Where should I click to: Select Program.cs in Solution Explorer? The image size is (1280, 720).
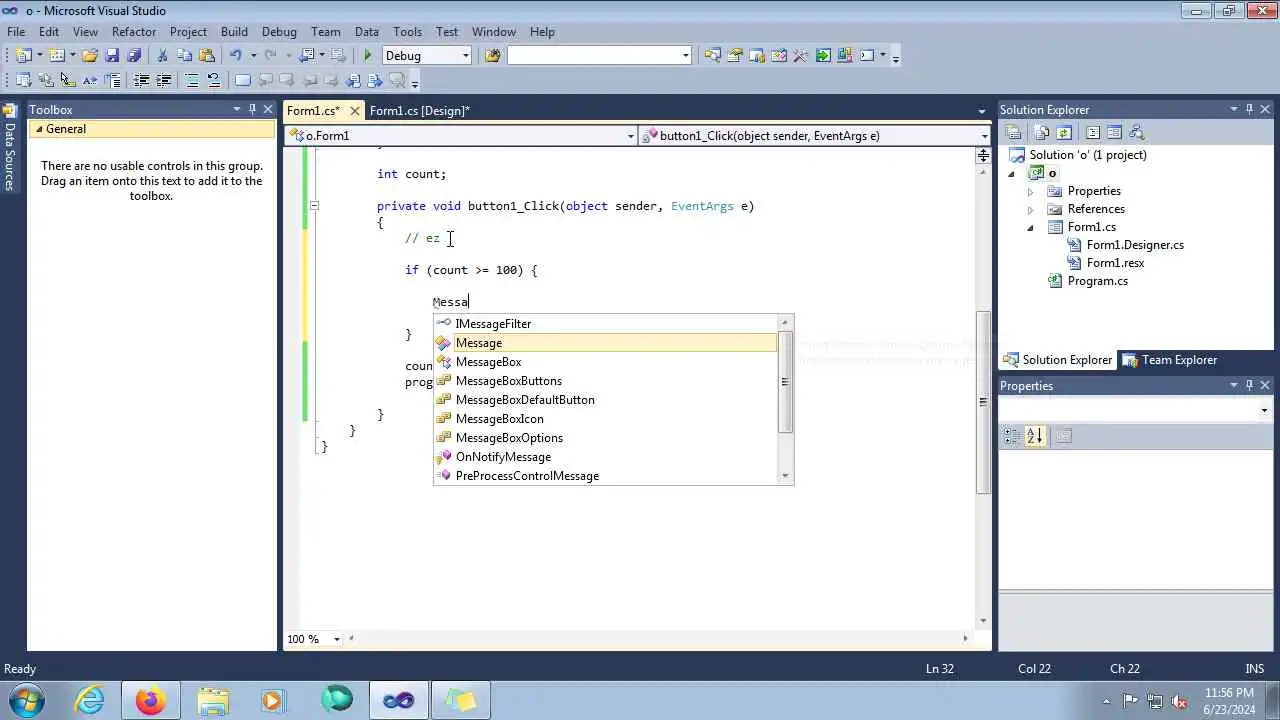pos(1097,281)
